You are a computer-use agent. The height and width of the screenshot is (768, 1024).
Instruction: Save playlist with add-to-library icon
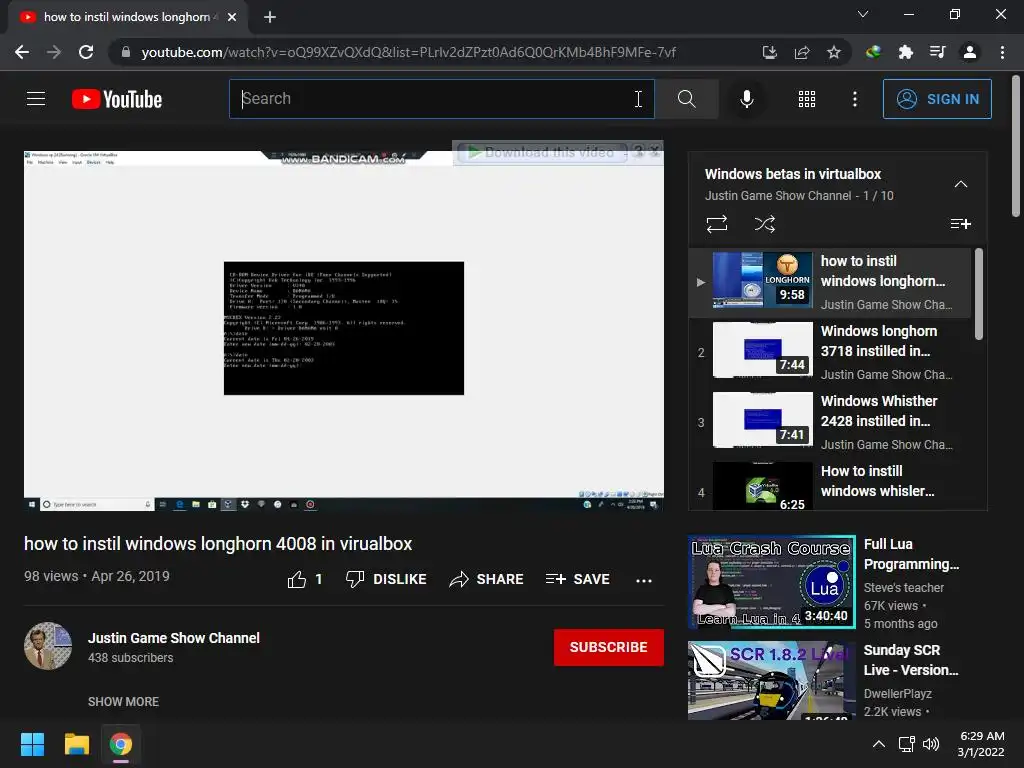(960, 224)
